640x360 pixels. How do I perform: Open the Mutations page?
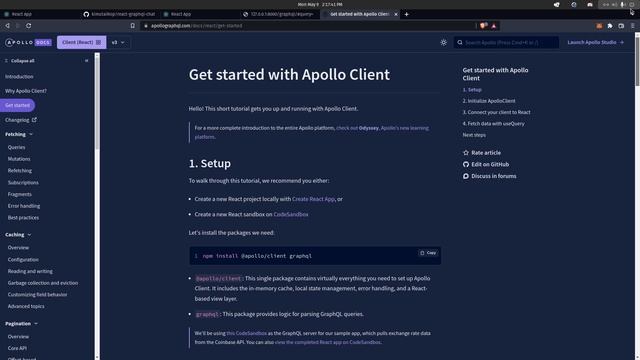(x=19, y=159)
